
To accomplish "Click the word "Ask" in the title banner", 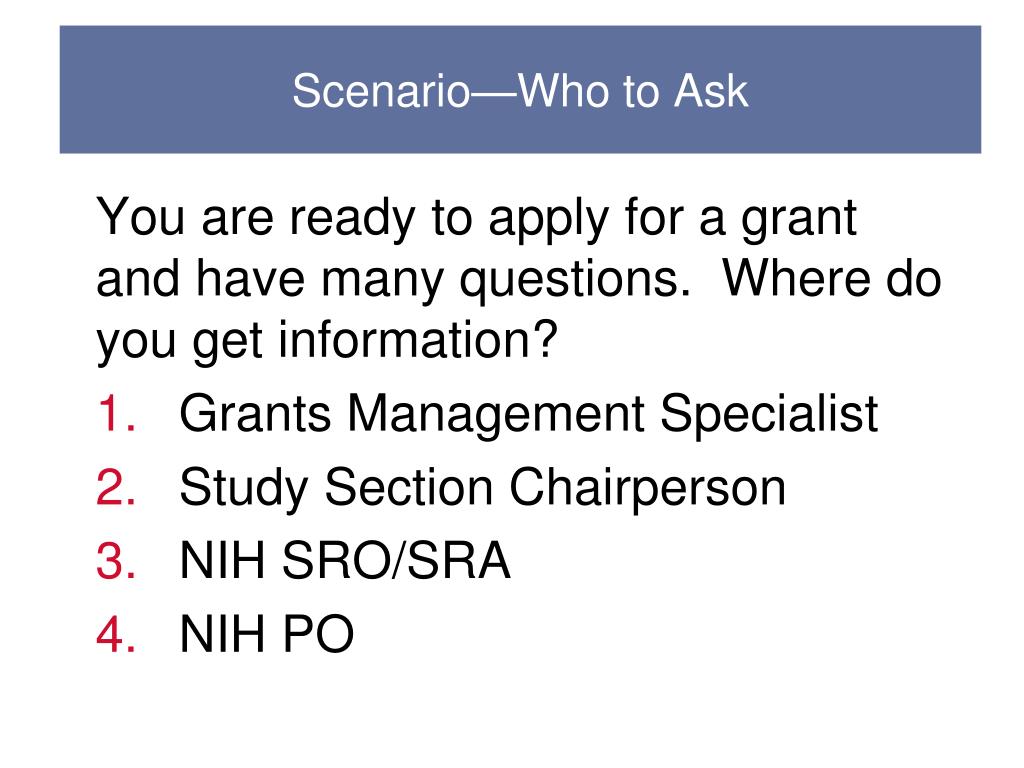I will [711, 91].
